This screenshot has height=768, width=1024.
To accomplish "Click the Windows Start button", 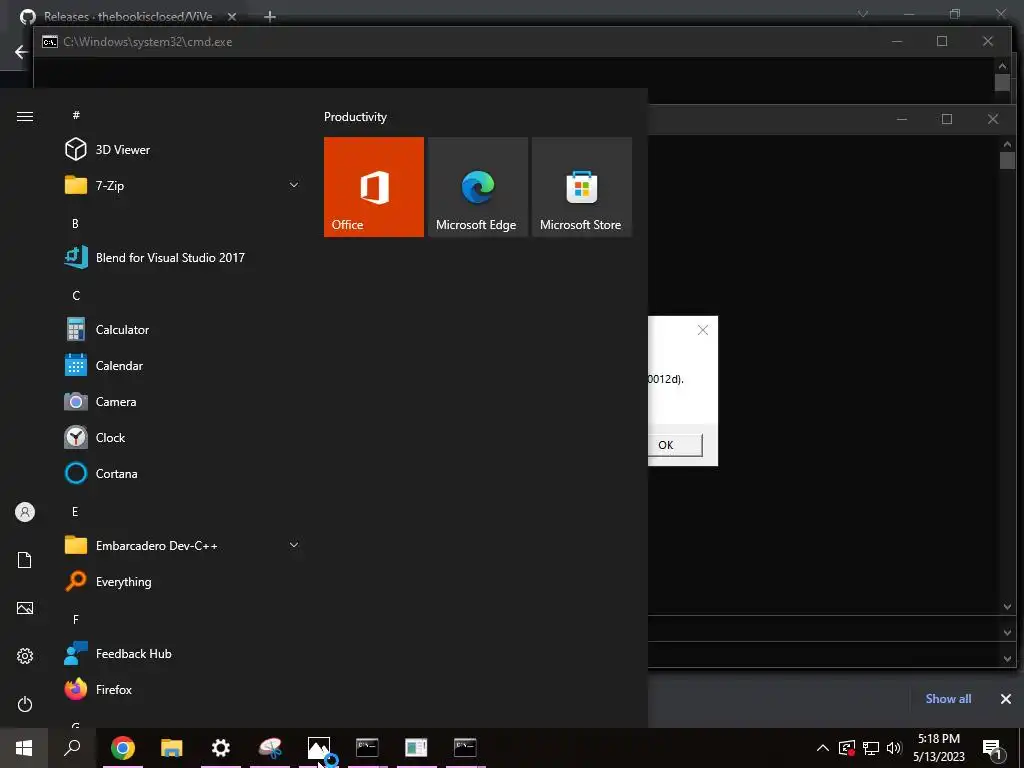I will tap(24, 748).
